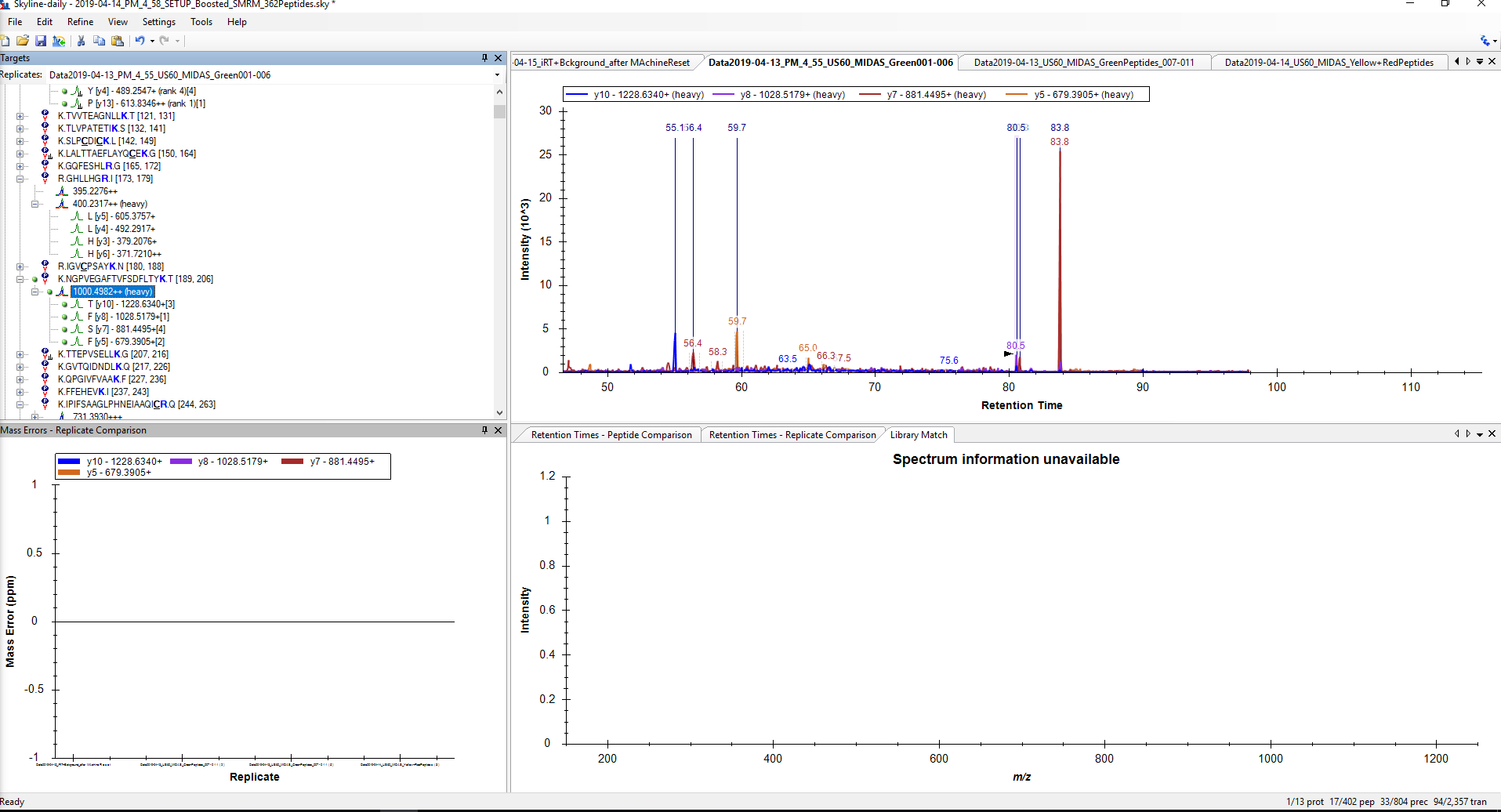Viewport: 1501px width, 812px height.
Task: Open the Refine menu
Action: [80, 22]
